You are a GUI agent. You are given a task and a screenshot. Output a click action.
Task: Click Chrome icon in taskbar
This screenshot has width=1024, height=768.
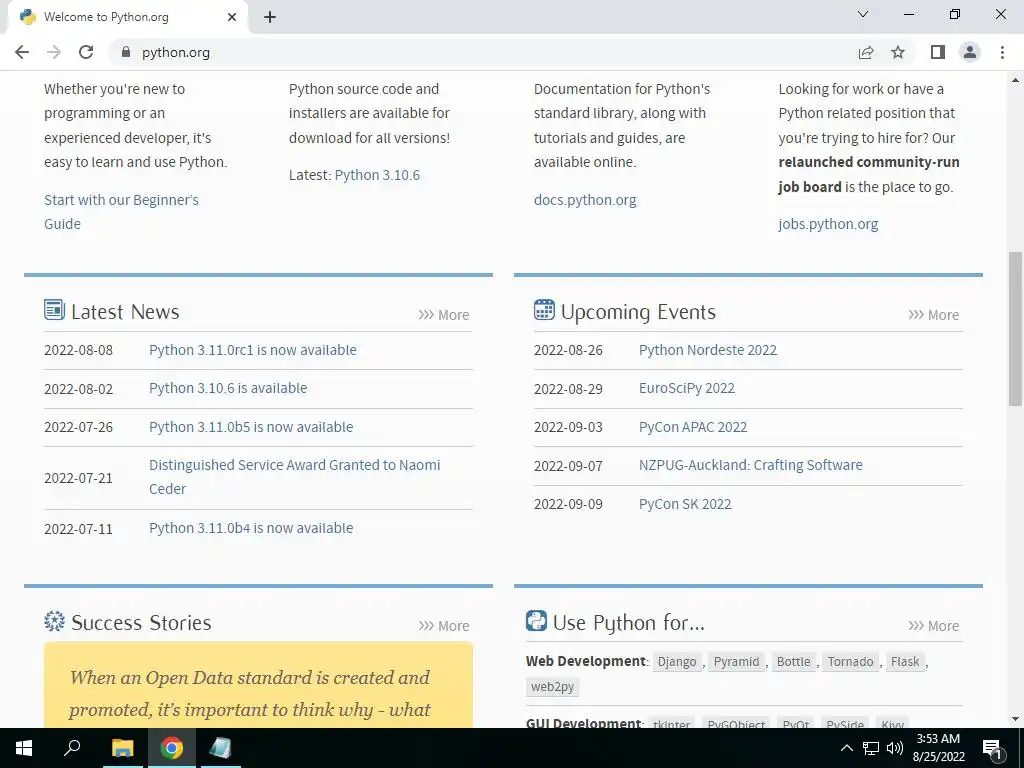click(172, 748)
